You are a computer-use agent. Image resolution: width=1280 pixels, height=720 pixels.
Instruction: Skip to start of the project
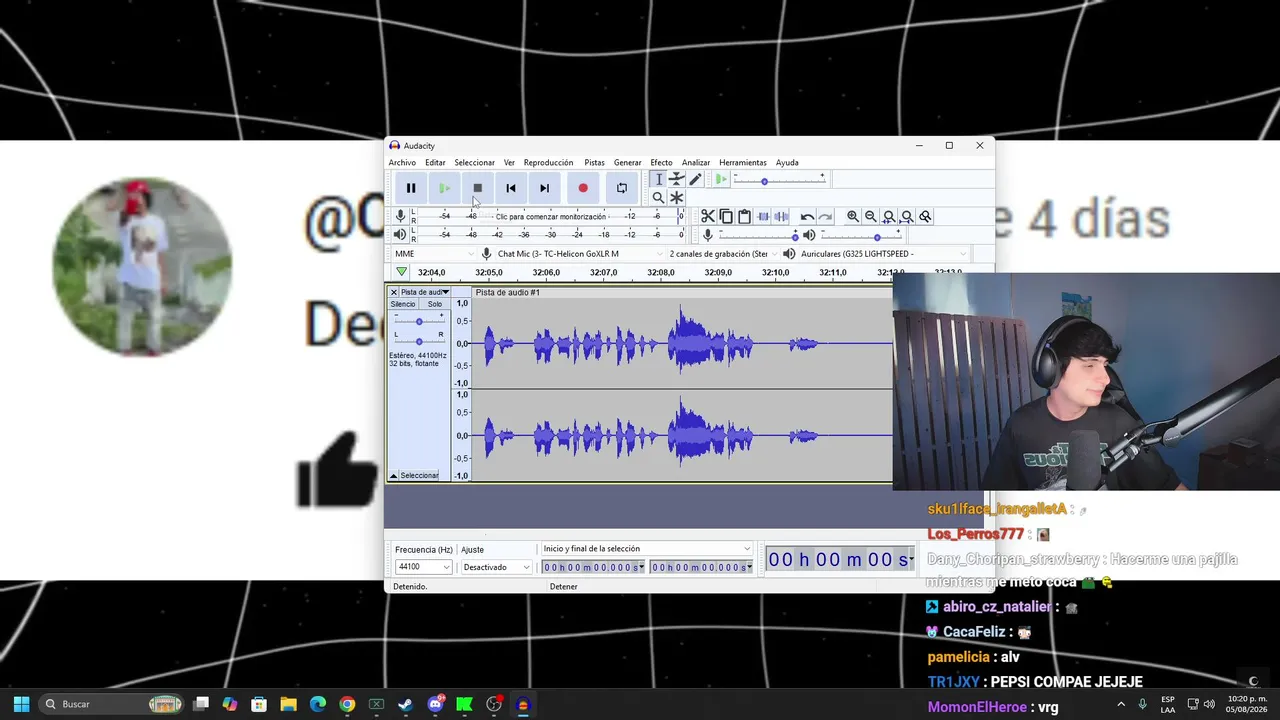point(511,188)
